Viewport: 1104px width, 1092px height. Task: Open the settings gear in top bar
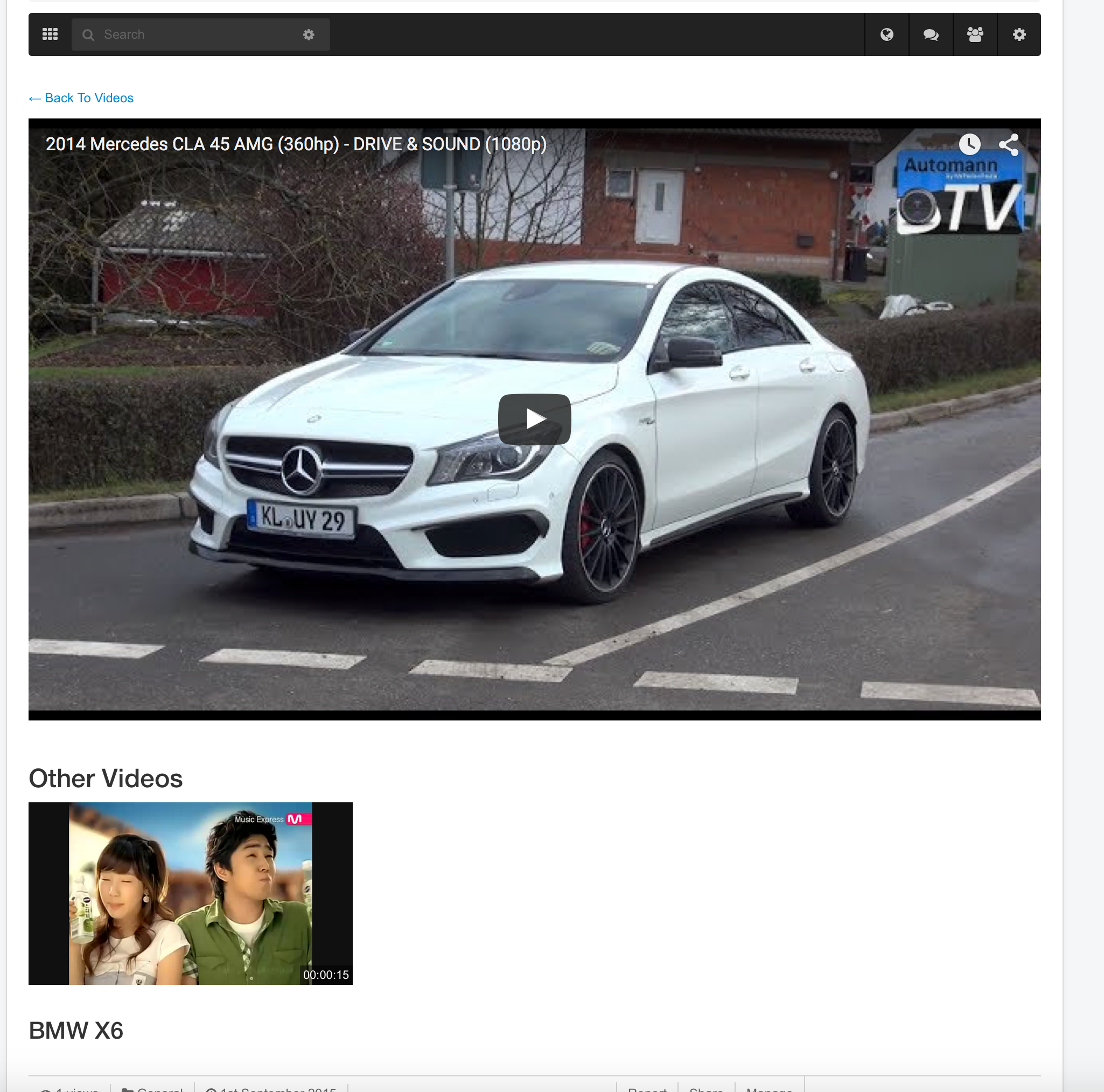click(x=1018, y=35)
